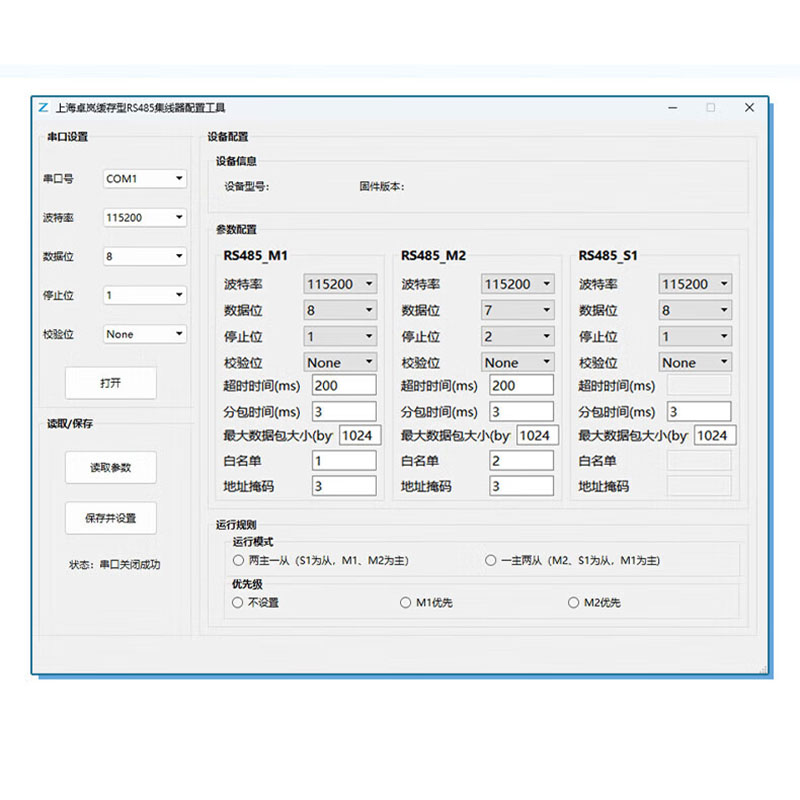Select 一主两从 run mode radio button

coord(490,561)
